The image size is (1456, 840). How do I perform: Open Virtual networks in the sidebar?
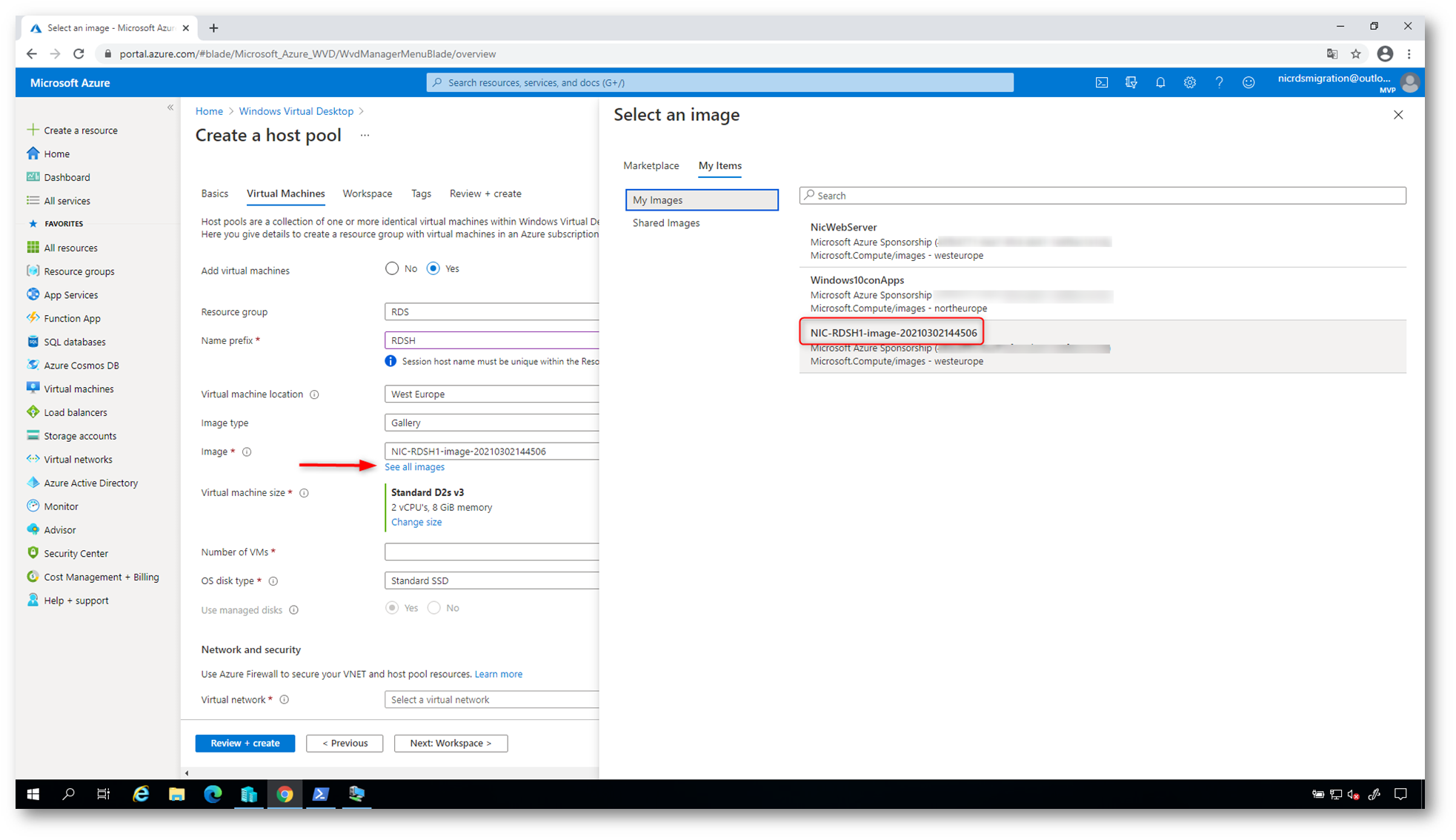tap(78, 460)
